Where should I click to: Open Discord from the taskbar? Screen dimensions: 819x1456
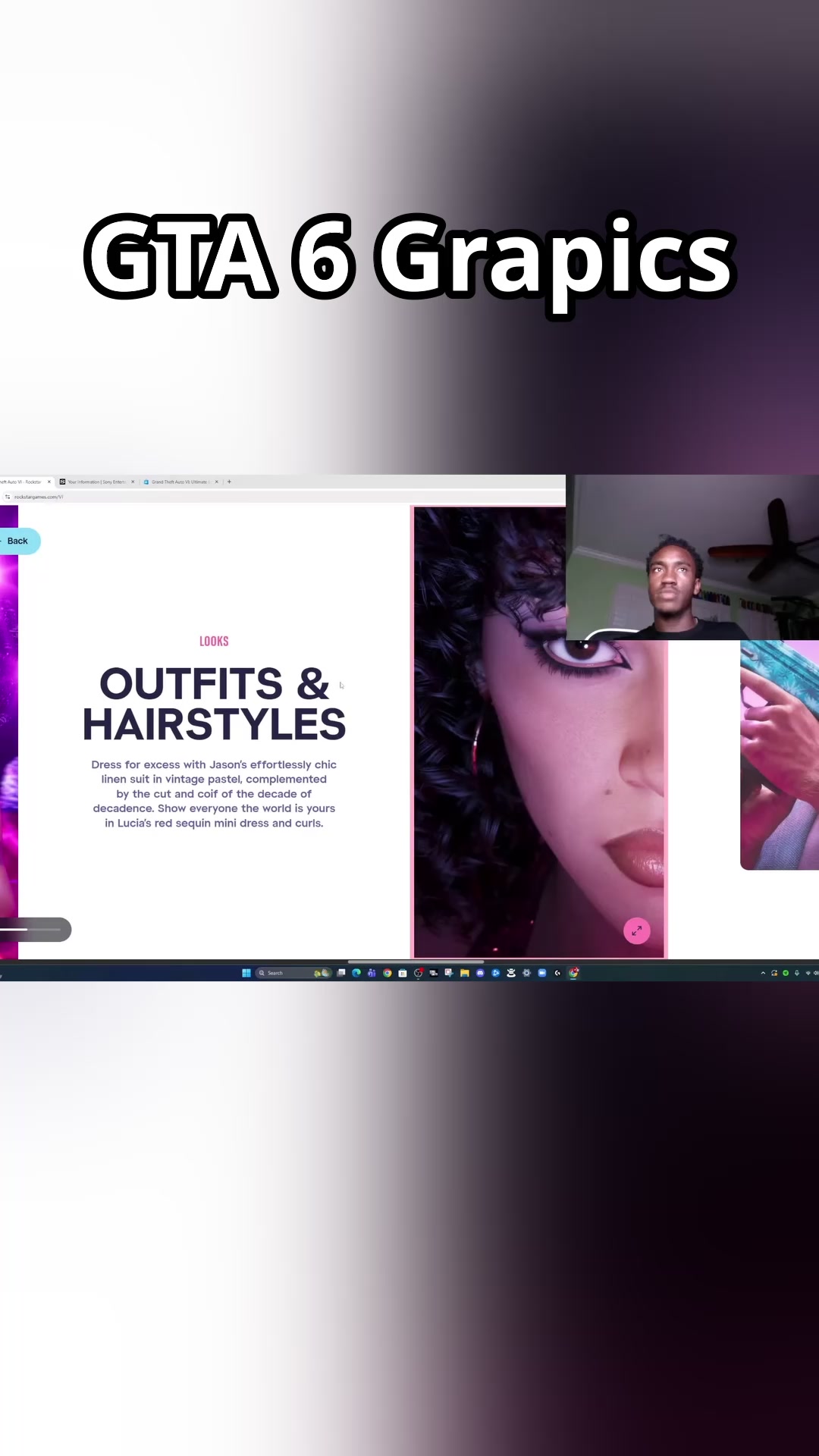[x=480, y=973]
